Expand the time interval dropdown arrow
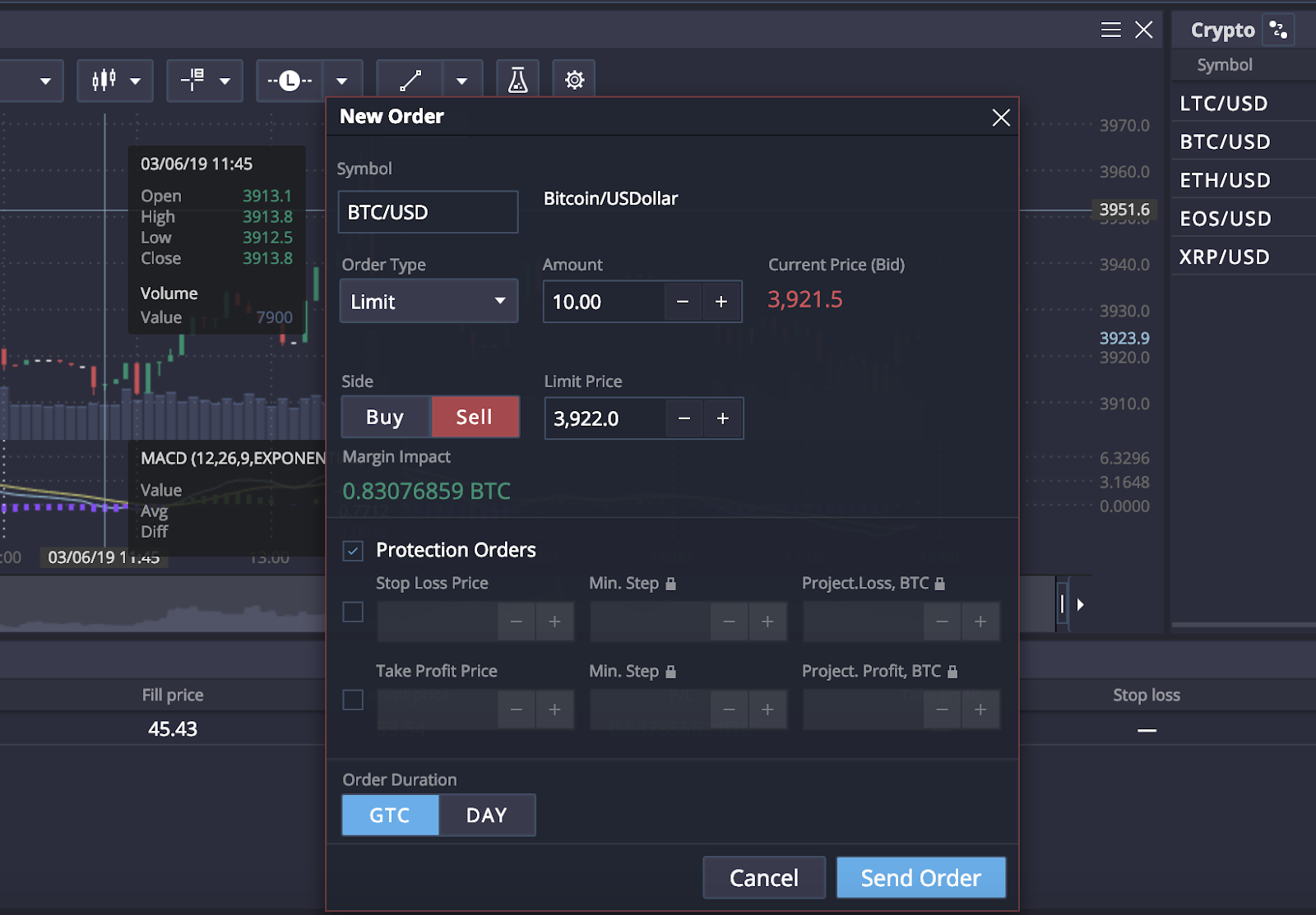This screenshot has width=1316, height=915. 342,81
